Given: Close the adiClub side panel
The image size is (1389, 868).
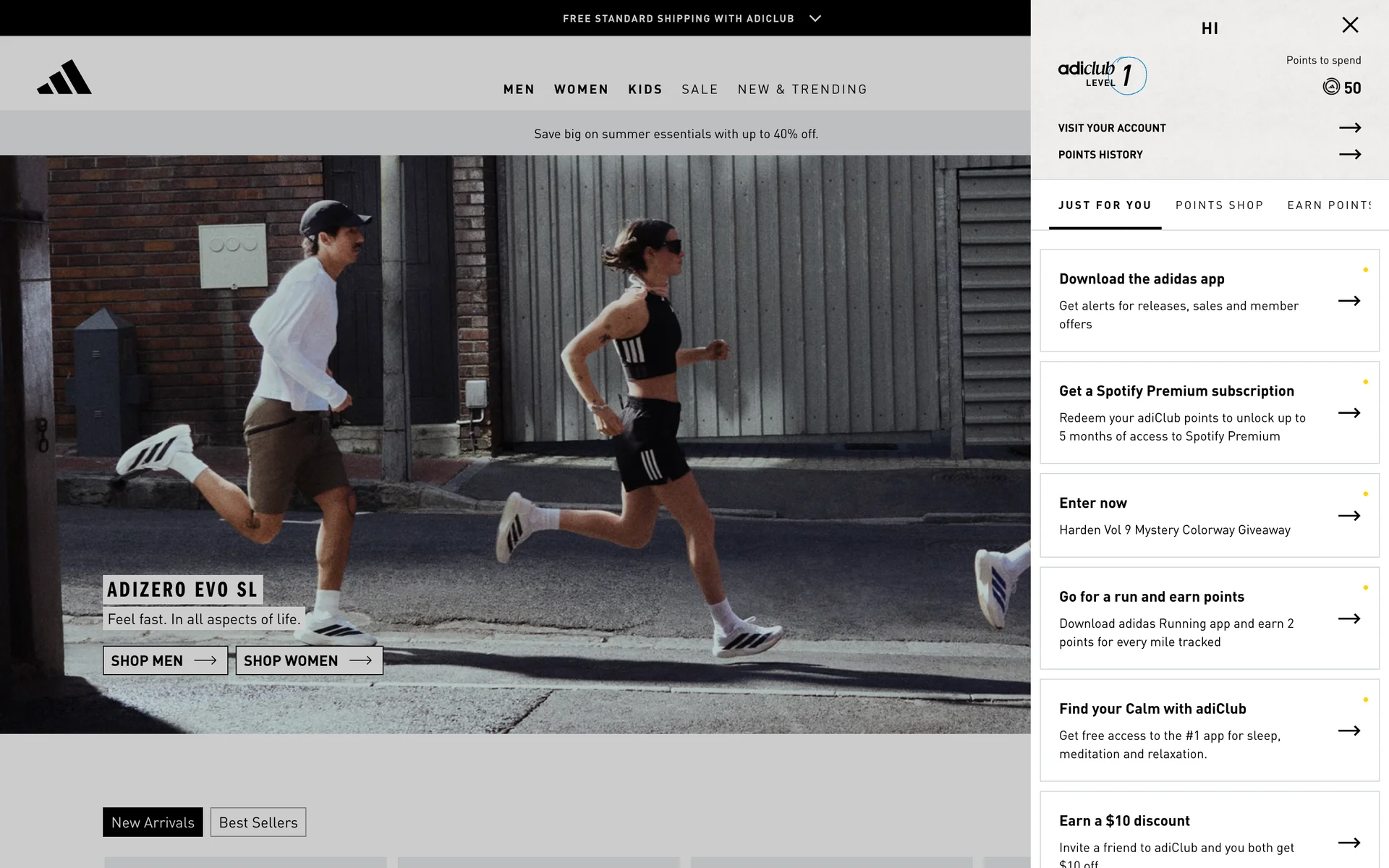Looking at the screenshot, I should tap(1350, 25).
